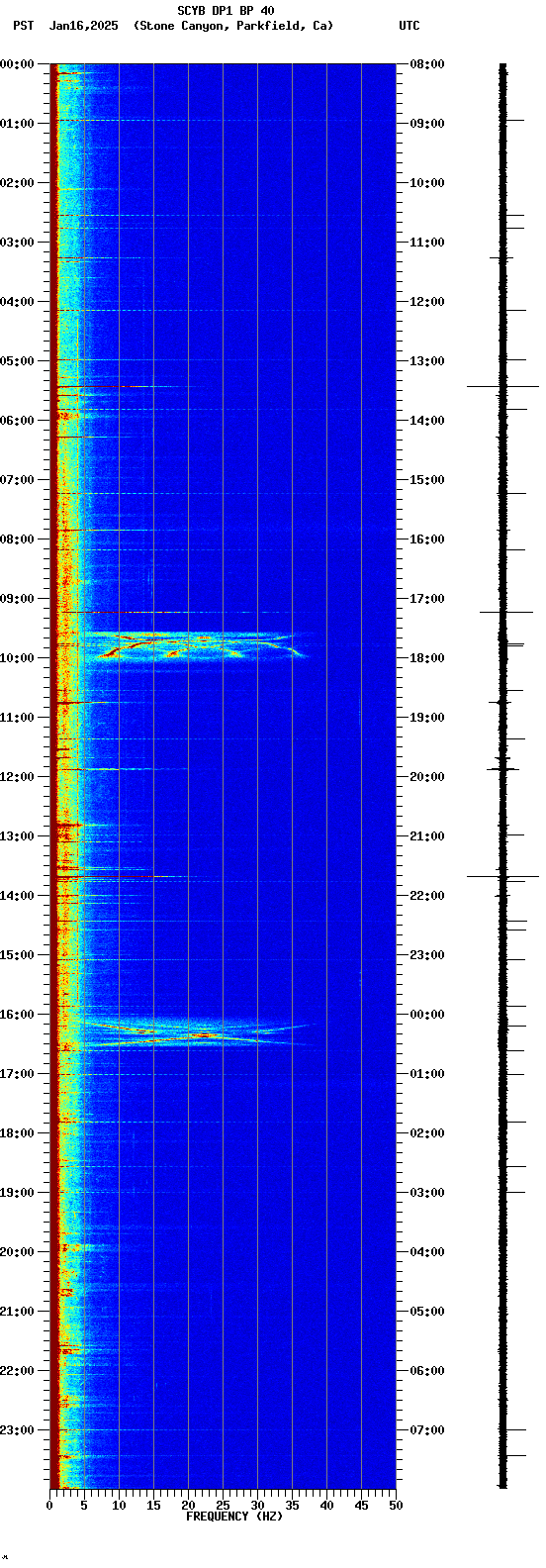Click the title text "SCYB DP1 BP 40"
This screenshot has width=546, height=1568.
(226, 11)
